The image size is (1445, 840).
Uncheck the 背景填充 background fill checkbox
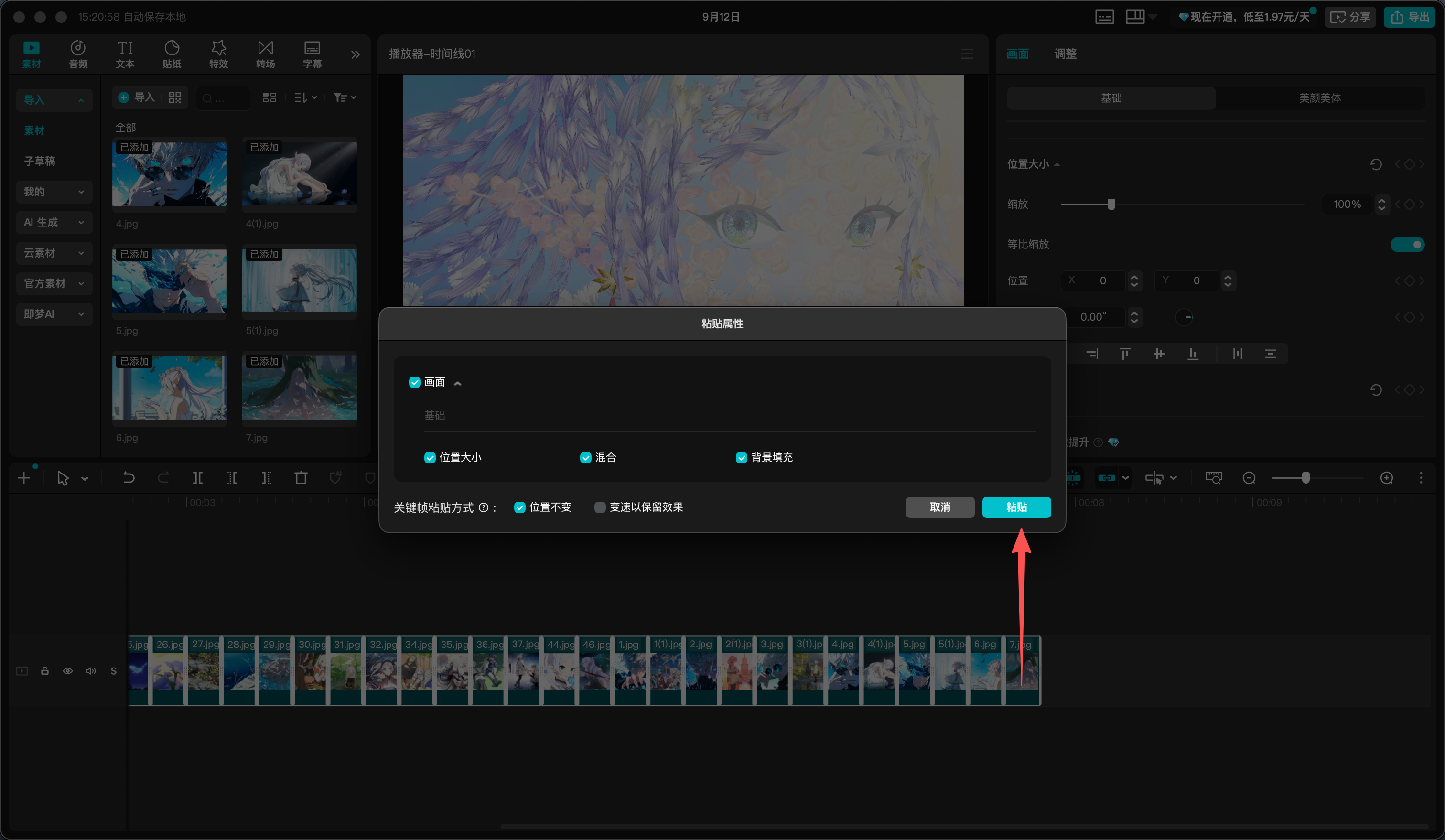click(742, 458)
